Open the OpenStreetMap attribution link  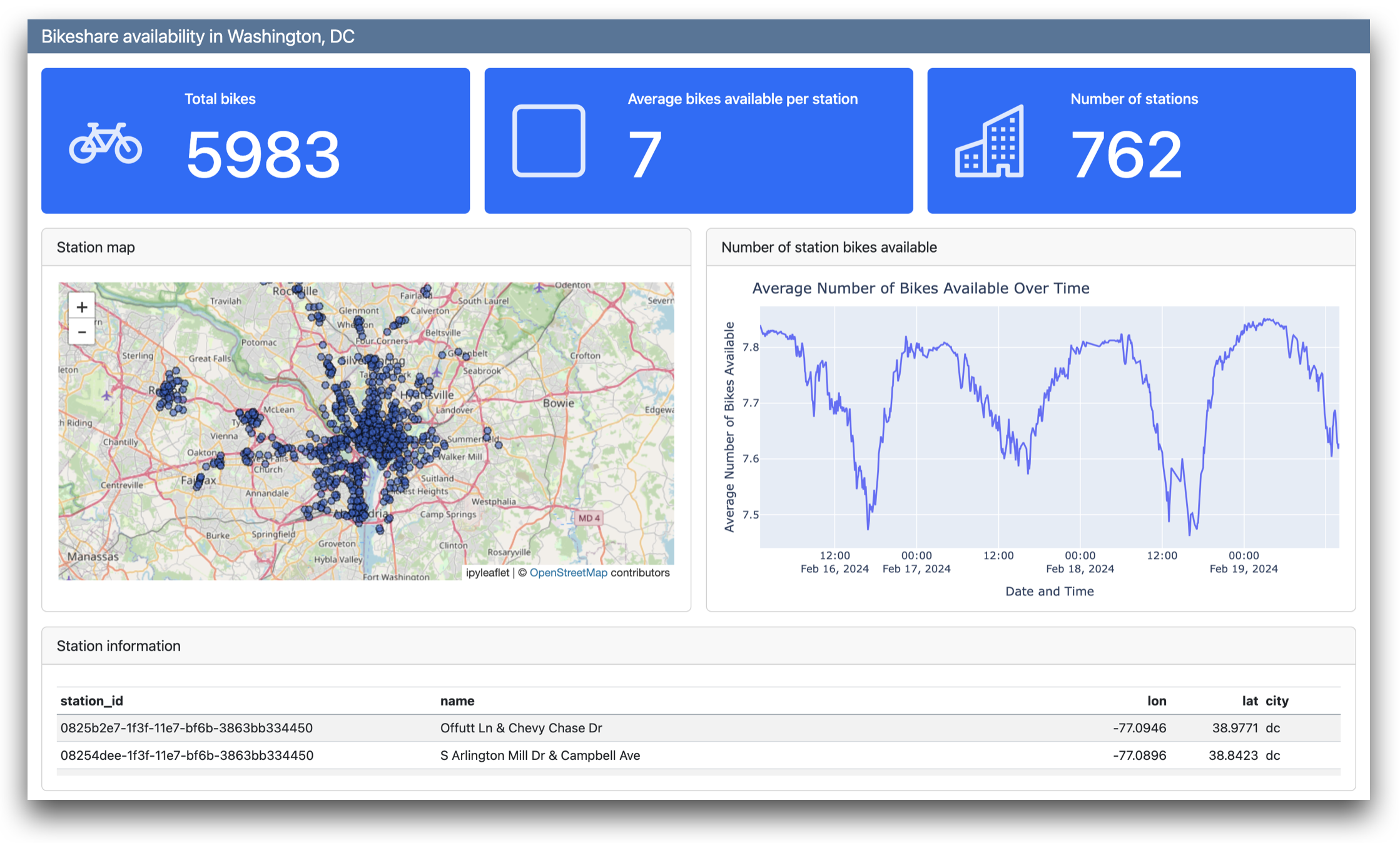(568, 573)
